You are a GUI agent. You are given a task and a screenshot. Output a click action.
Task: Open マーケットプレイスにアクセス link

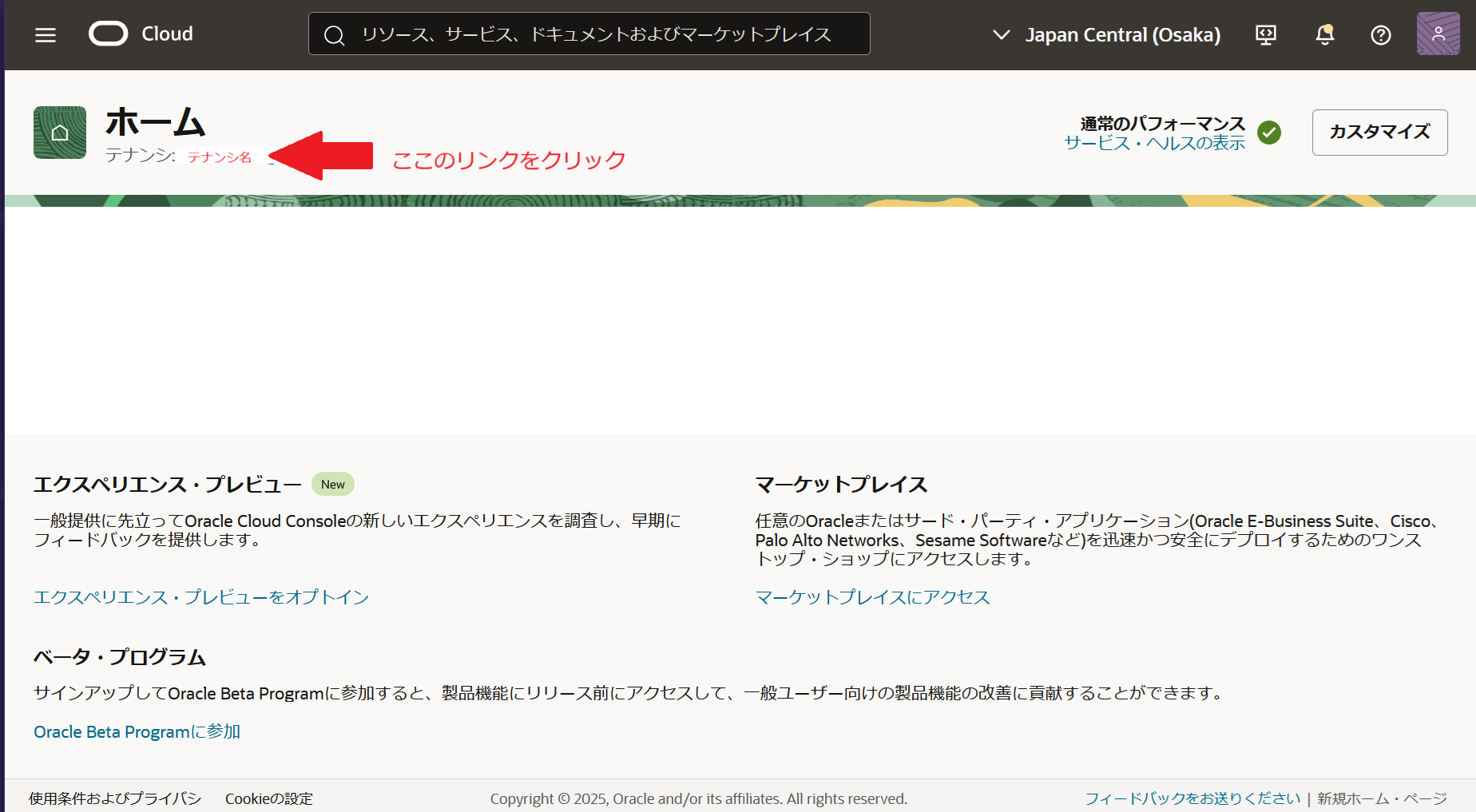[x=873, y=597]
